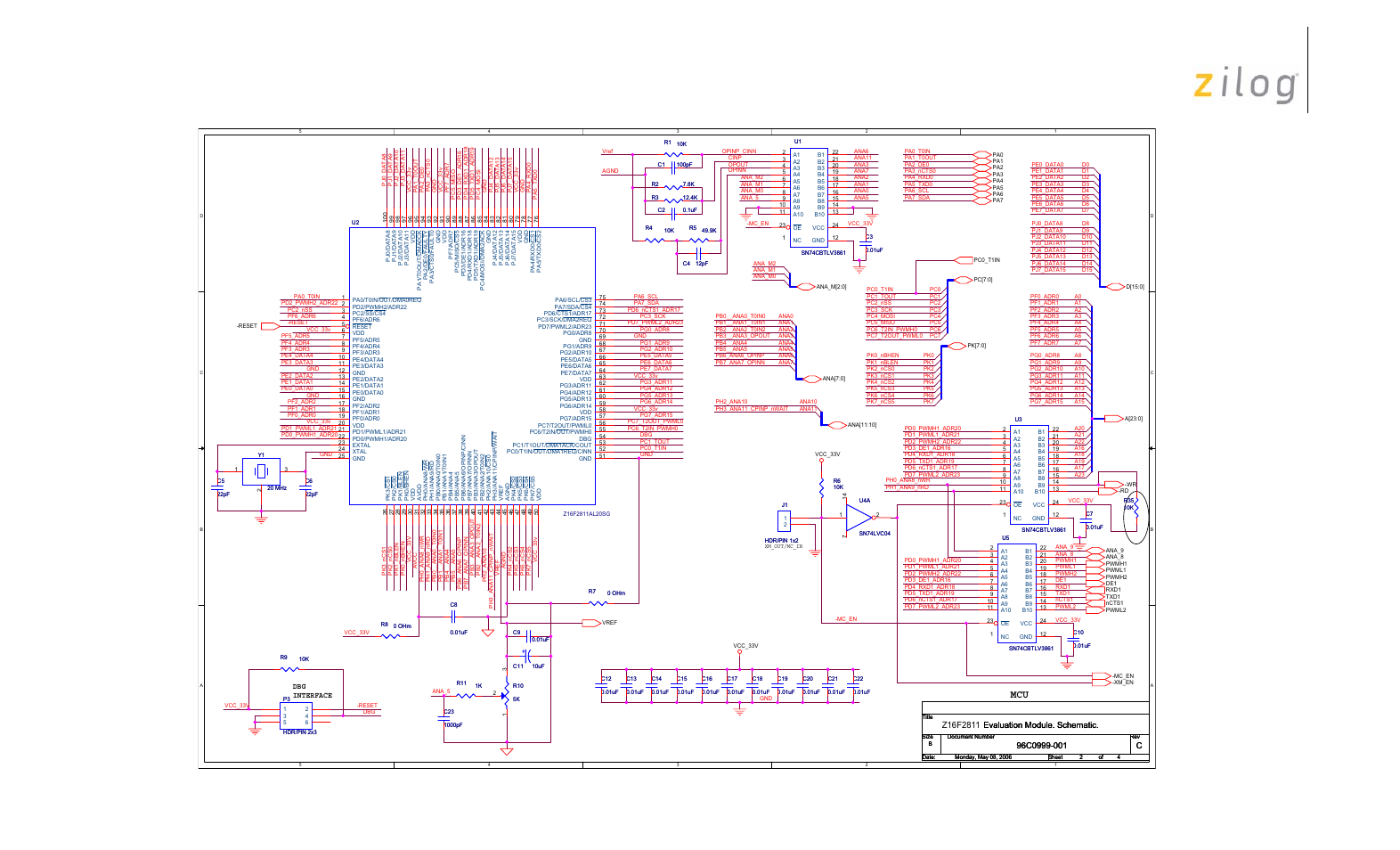Click the C4 12pF capacitor label
Screen dimensions: 1400x850
tap(695, 264)
